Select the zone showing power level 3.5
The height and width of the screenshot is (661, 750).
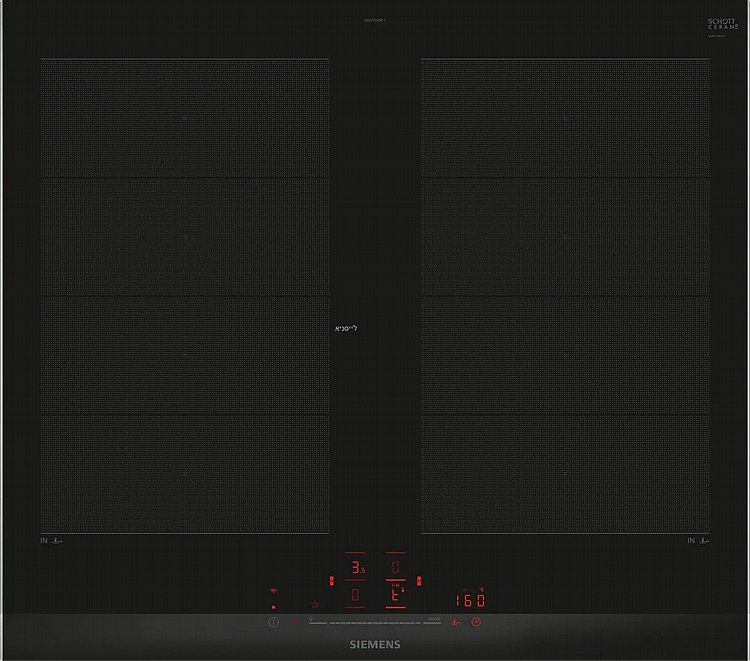click(355, 567)
